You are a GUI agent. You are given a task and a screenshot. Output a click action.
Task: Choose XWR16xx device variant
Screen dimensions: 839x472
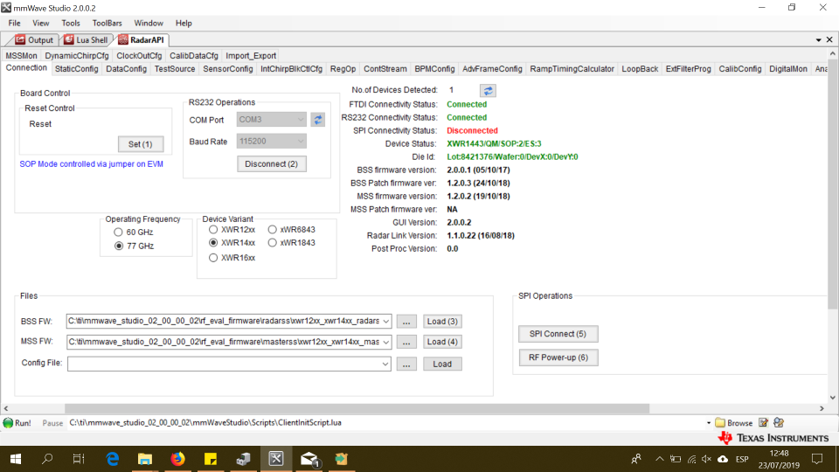[213, 257]
